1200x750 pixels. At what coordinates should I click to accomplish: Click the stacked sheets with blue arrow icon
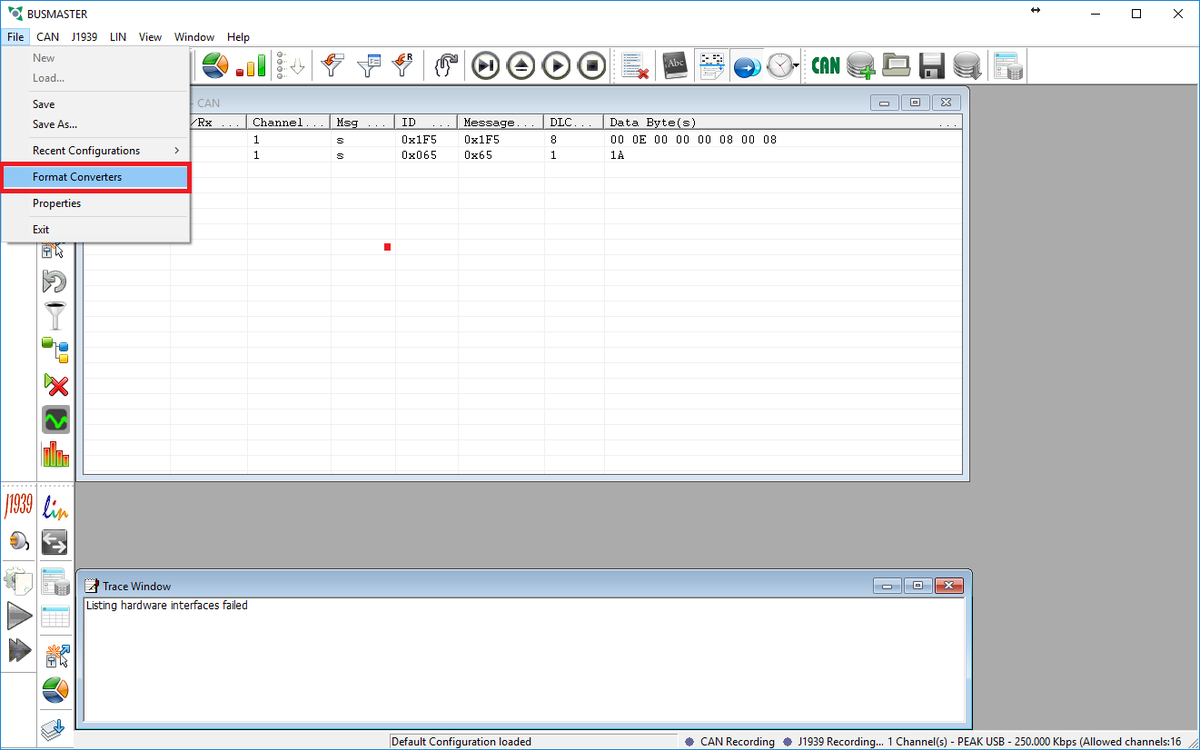(55, 729)
